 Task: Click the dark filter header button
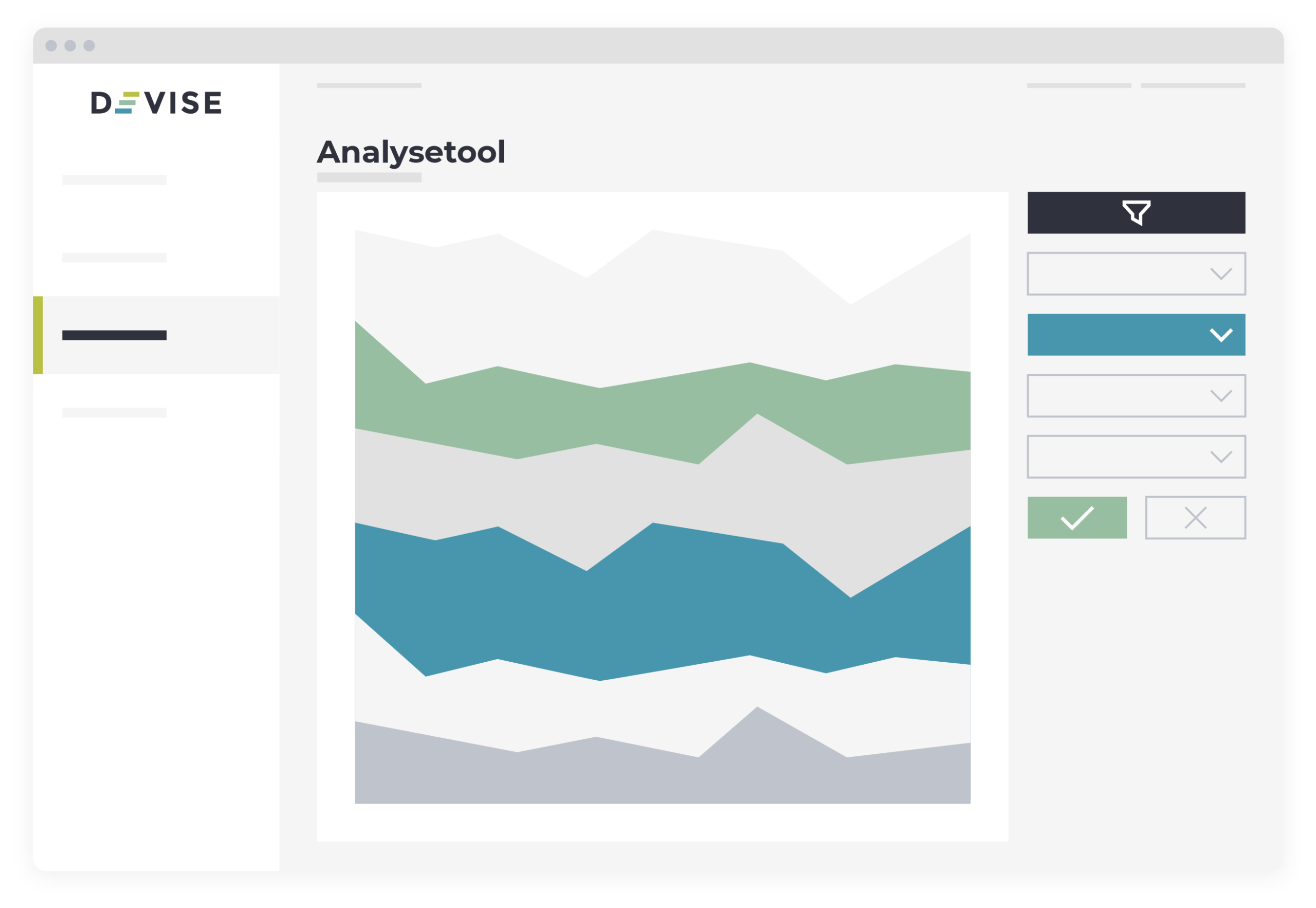pyautogui.click(x=1136, y=213)
